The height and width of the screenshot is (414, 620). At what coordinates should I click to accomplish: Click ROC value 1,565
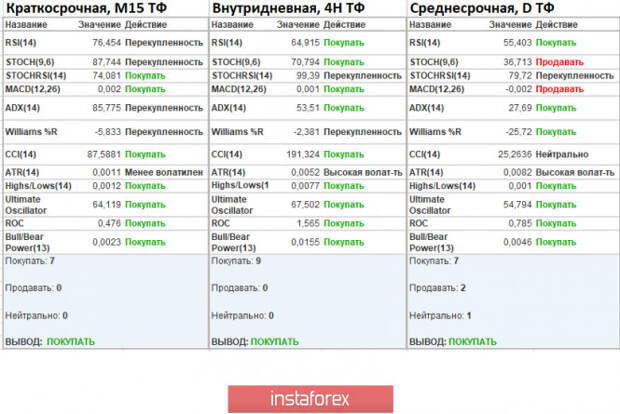[308, 223]
